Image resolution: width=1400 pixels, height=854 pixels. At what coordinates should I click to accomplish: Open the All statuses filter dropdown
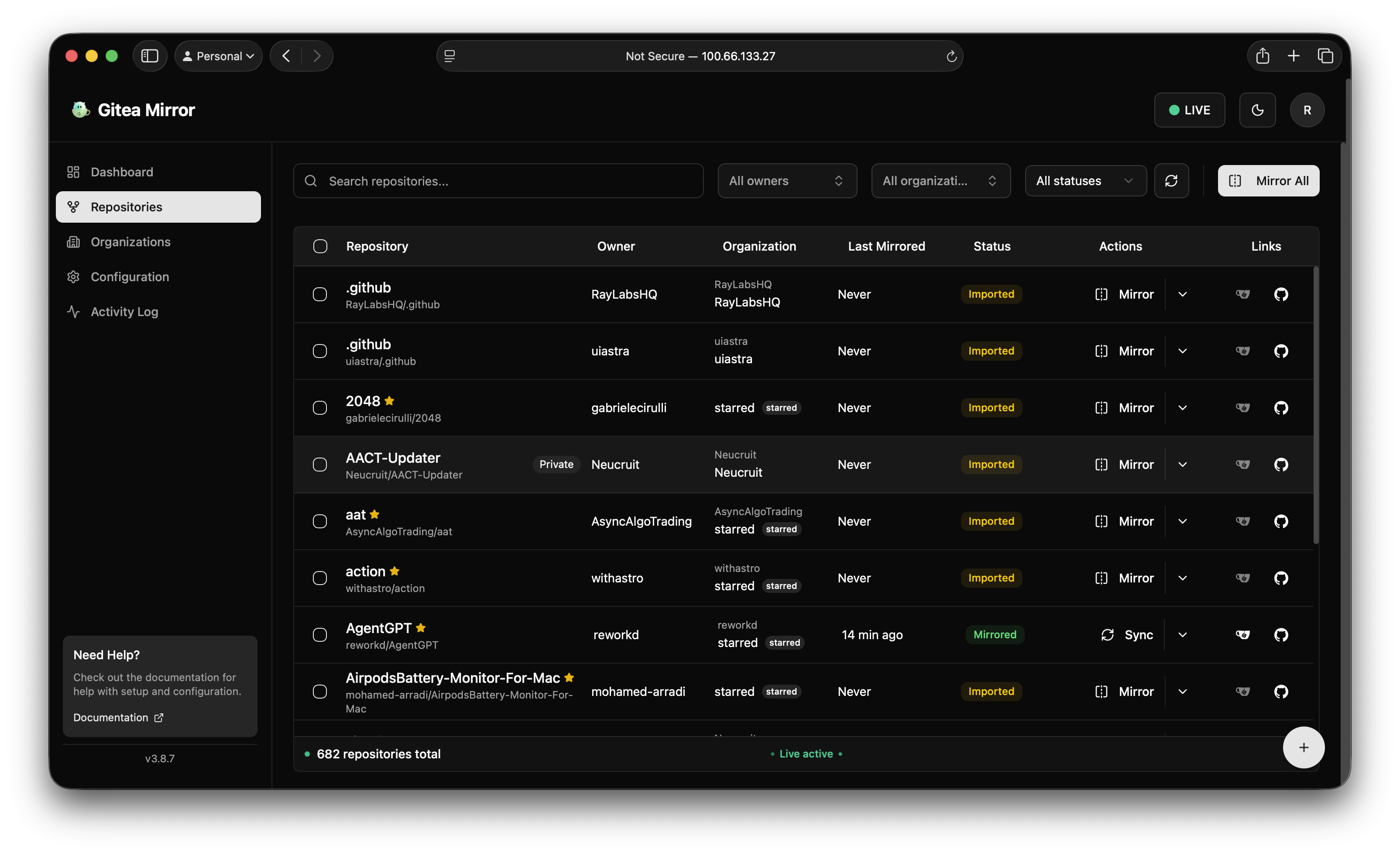click(x=1084, y=180)
